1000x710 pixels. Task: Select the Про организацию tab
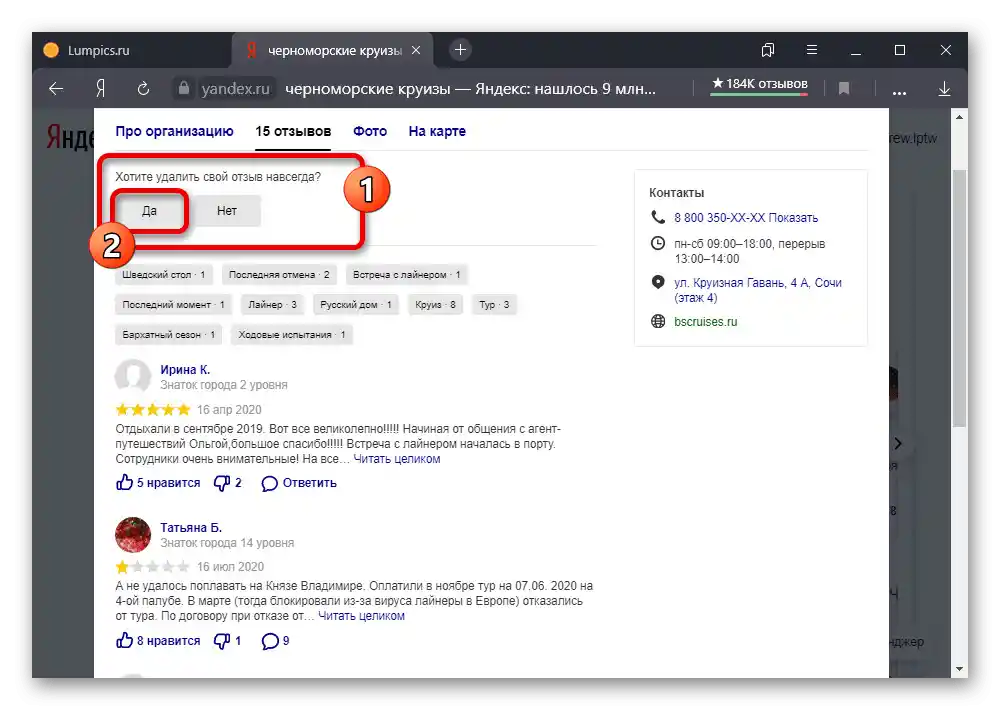(174, 131)
